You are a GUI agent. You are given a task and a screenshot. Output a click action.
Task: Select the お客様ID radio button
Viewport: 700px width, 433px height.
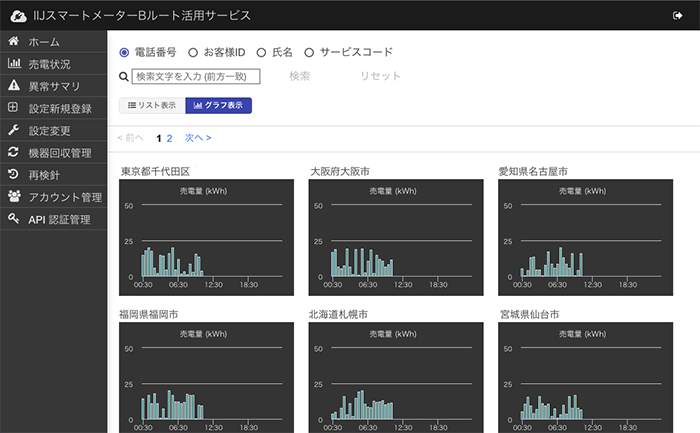pos(193,52)
